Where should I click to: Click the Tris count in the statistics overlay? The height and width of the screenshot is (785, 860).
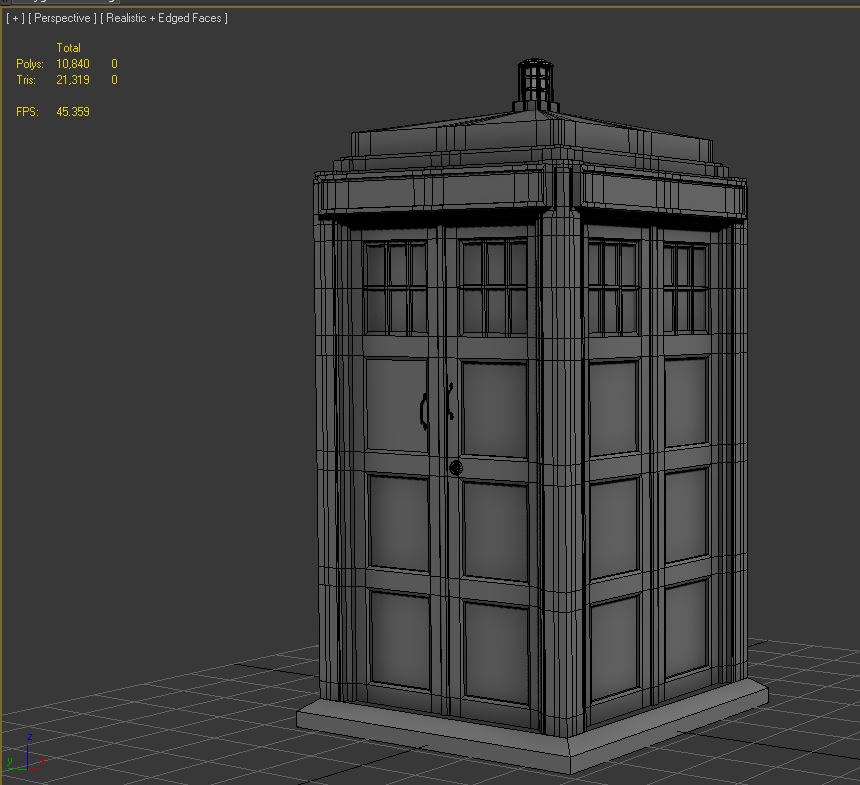tap(73, 79)
